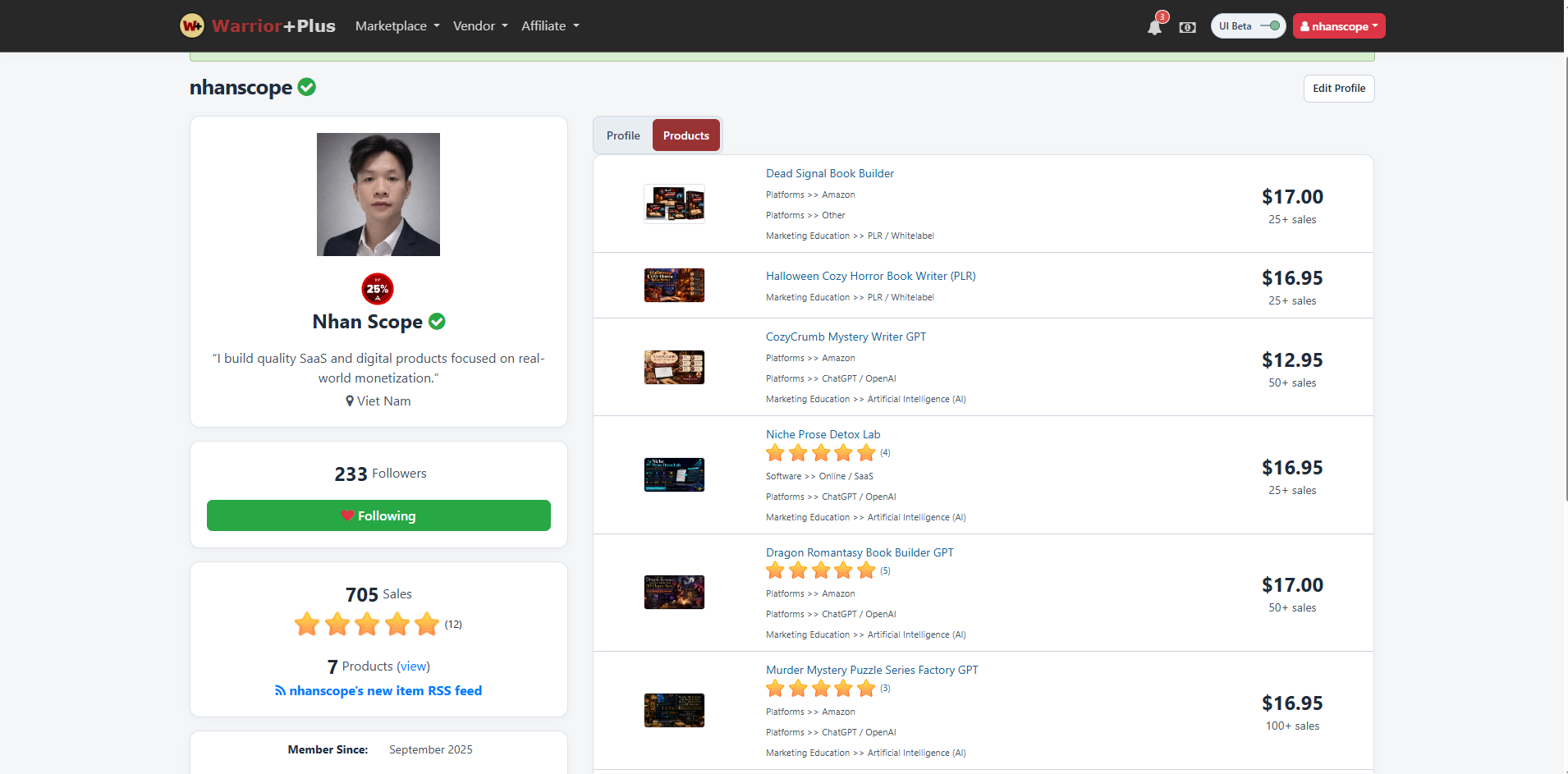This screenshot has height=774, width=1568.
Task: Expand the Affiliate dropdown menu
Action: (550, 26)
